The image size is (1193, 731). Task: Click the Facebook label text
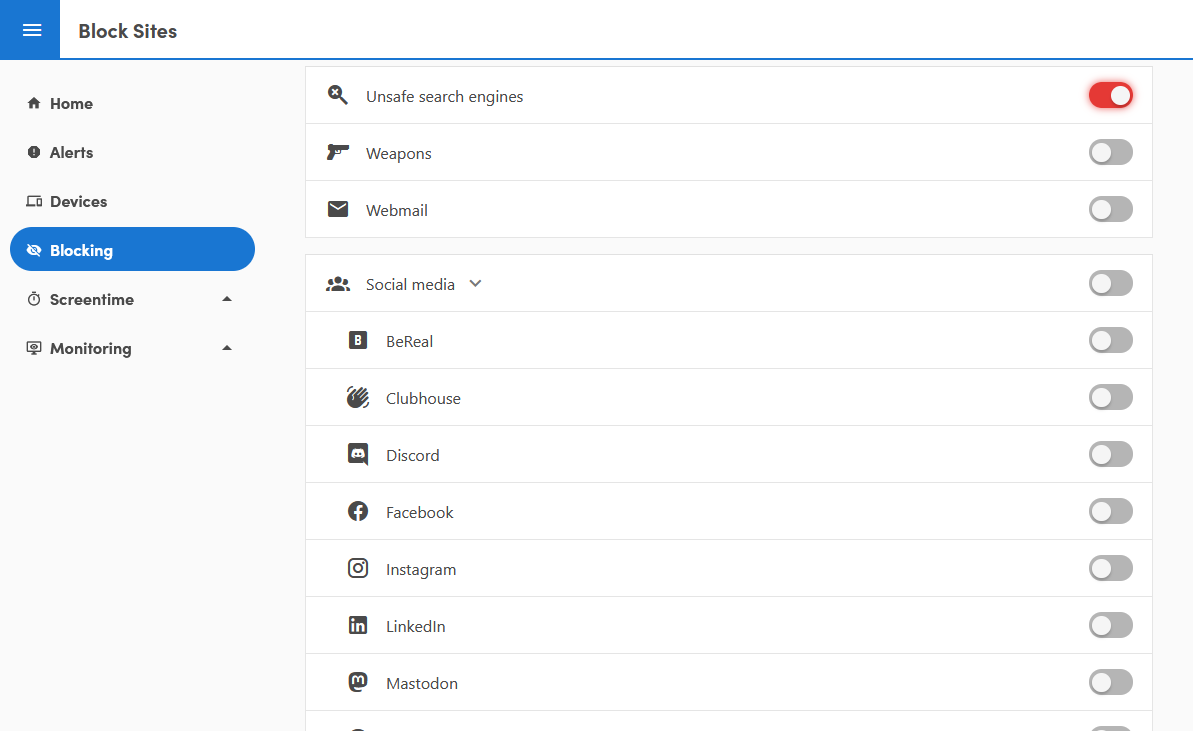[419, 513]
